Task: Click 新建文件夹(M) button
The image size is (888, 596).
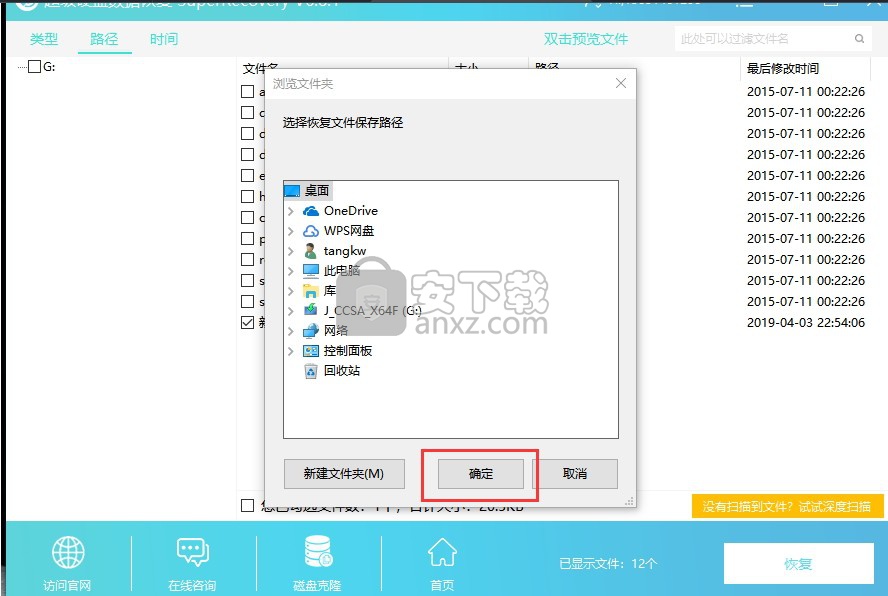Action: [x=344, y=473]
